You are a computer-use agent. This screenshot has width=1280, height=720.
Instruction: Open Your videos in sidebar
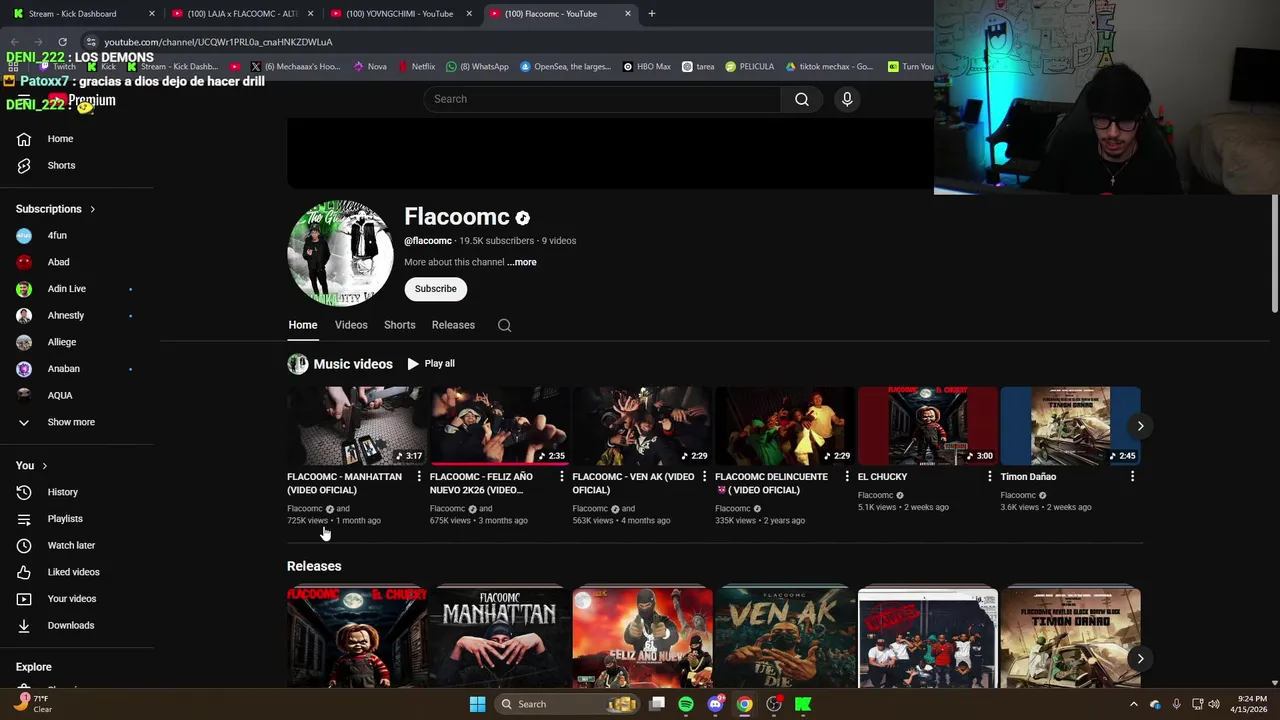pos(71,599)
